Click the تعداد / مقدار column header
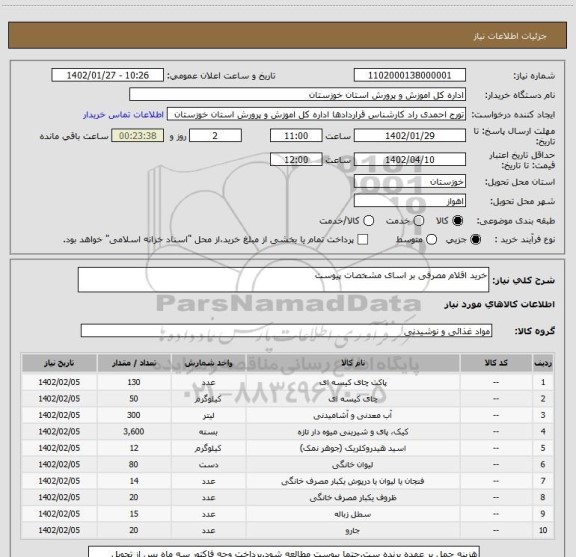Screen dimensions: 576x557 click(x=134, y=363)
